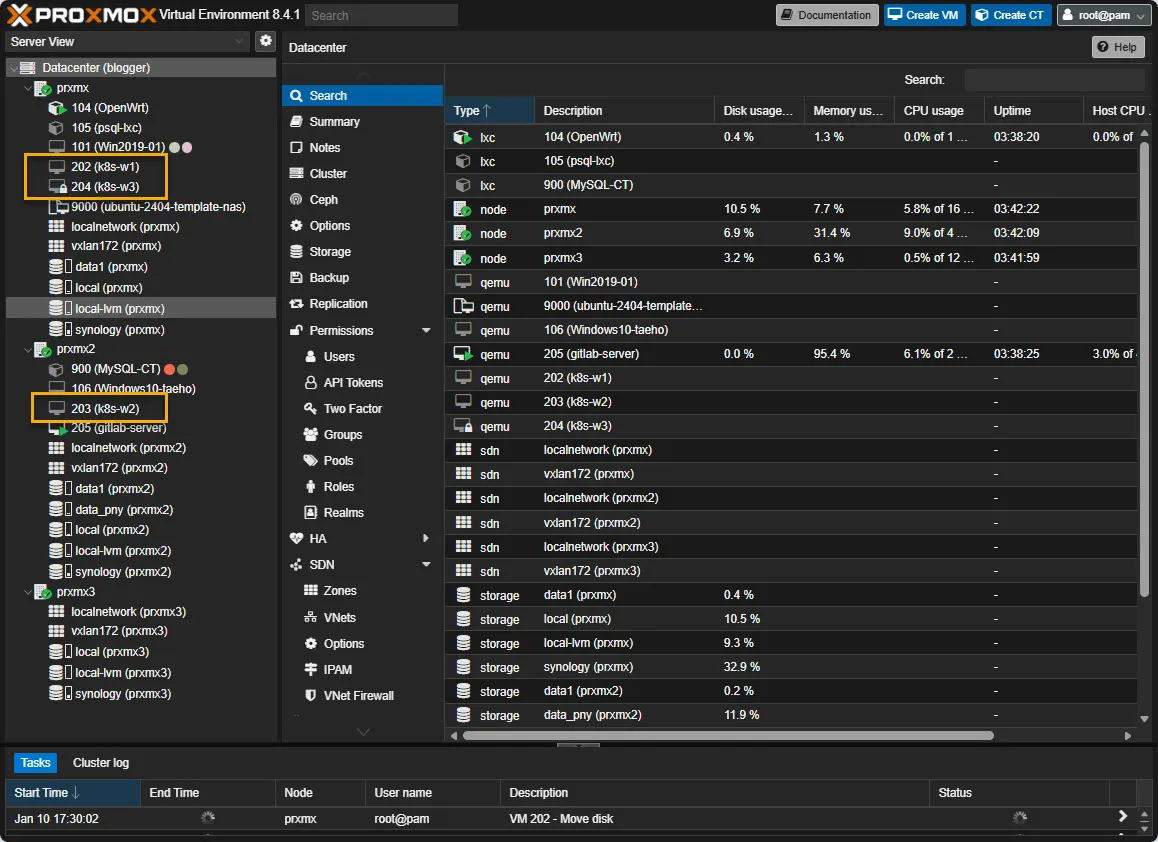Click the running VM icon of 205 (gitlab-server) in tree
The width and height of the screenshot is (1158, 842).
[58, 428]
